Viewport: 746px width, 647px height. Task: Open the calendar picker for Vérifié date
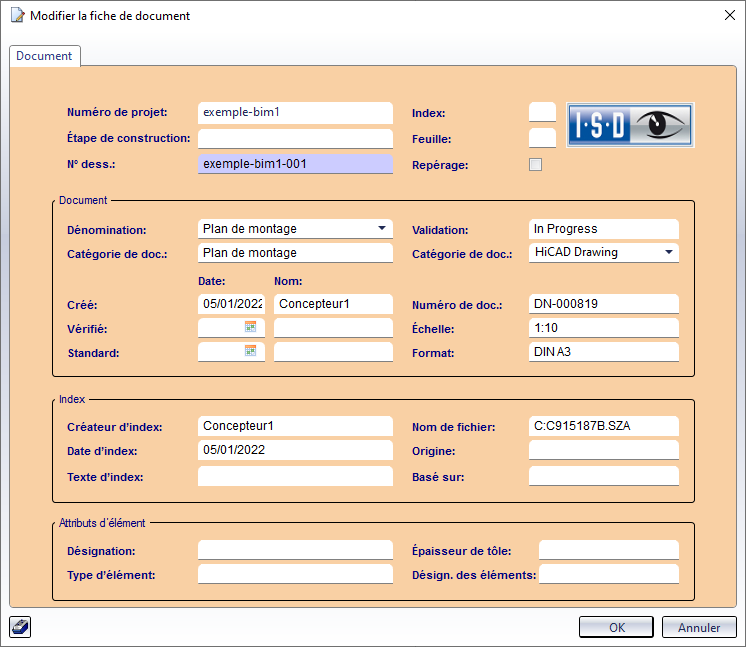(x=251, y=327)
